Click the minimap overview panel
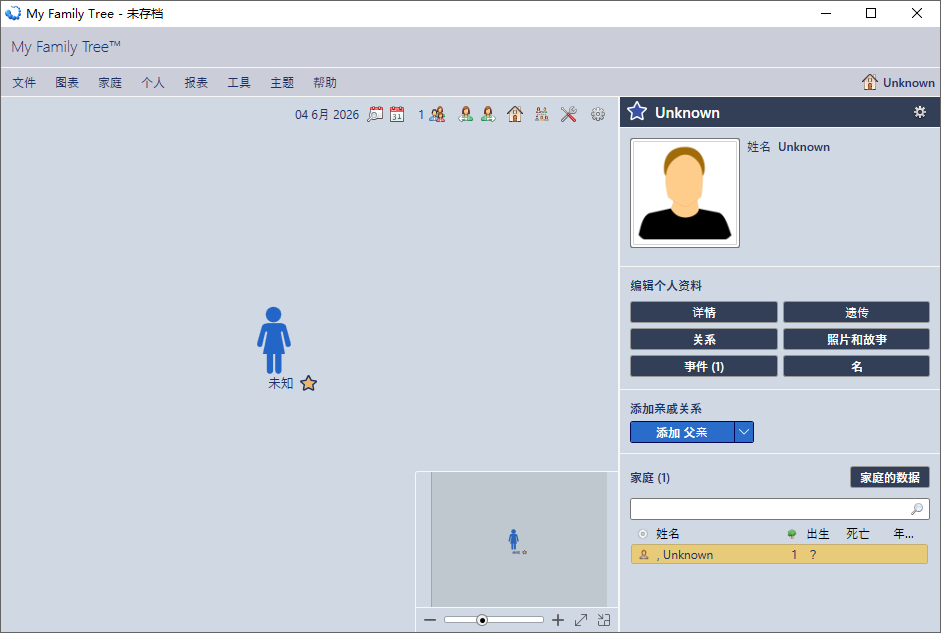 519,539
